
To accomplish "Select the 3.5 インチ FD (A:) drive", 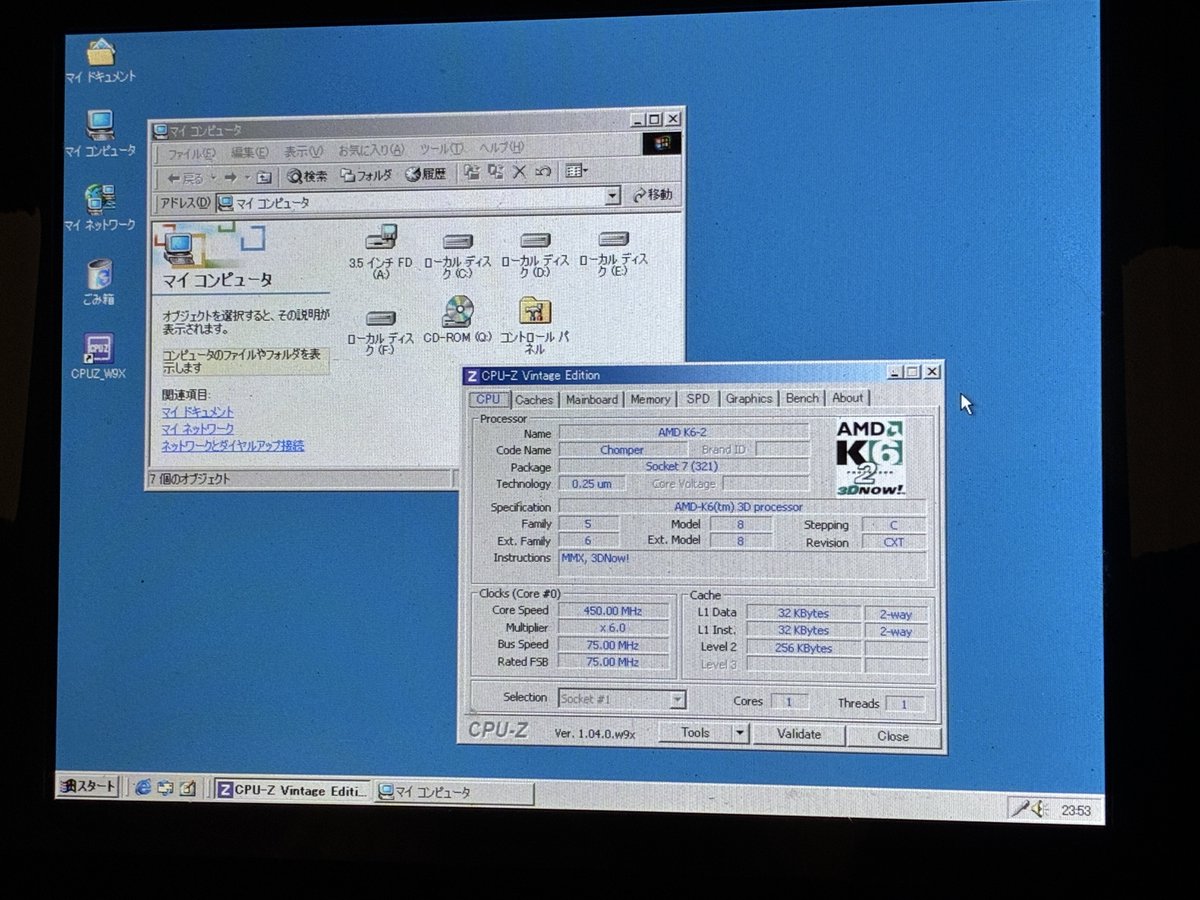I will click(x=381, y=252).
